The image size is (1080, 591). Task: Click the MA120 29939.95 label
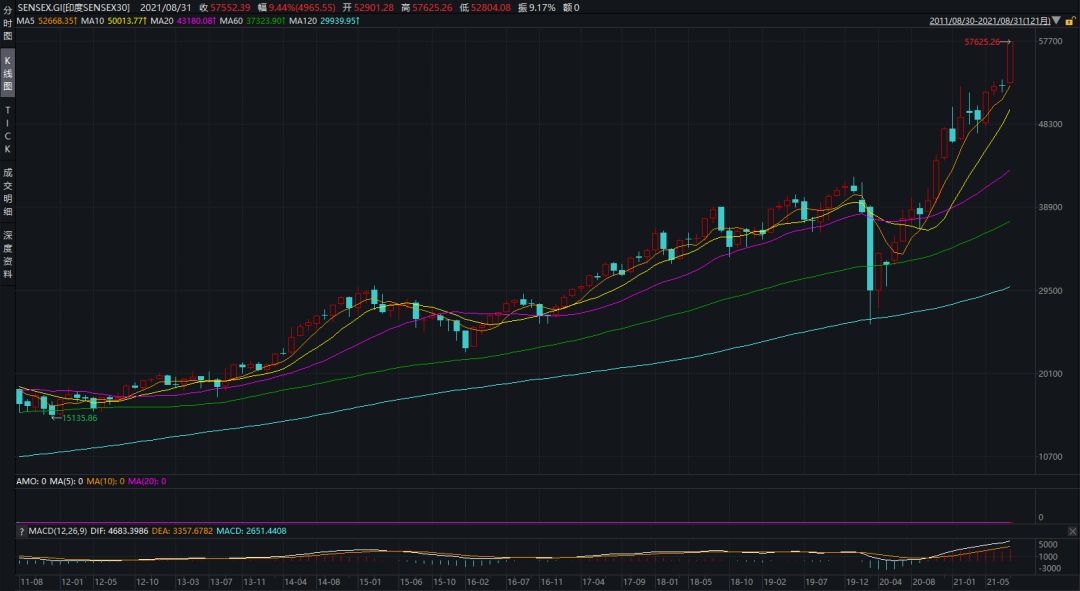click(x=324, y=21)
